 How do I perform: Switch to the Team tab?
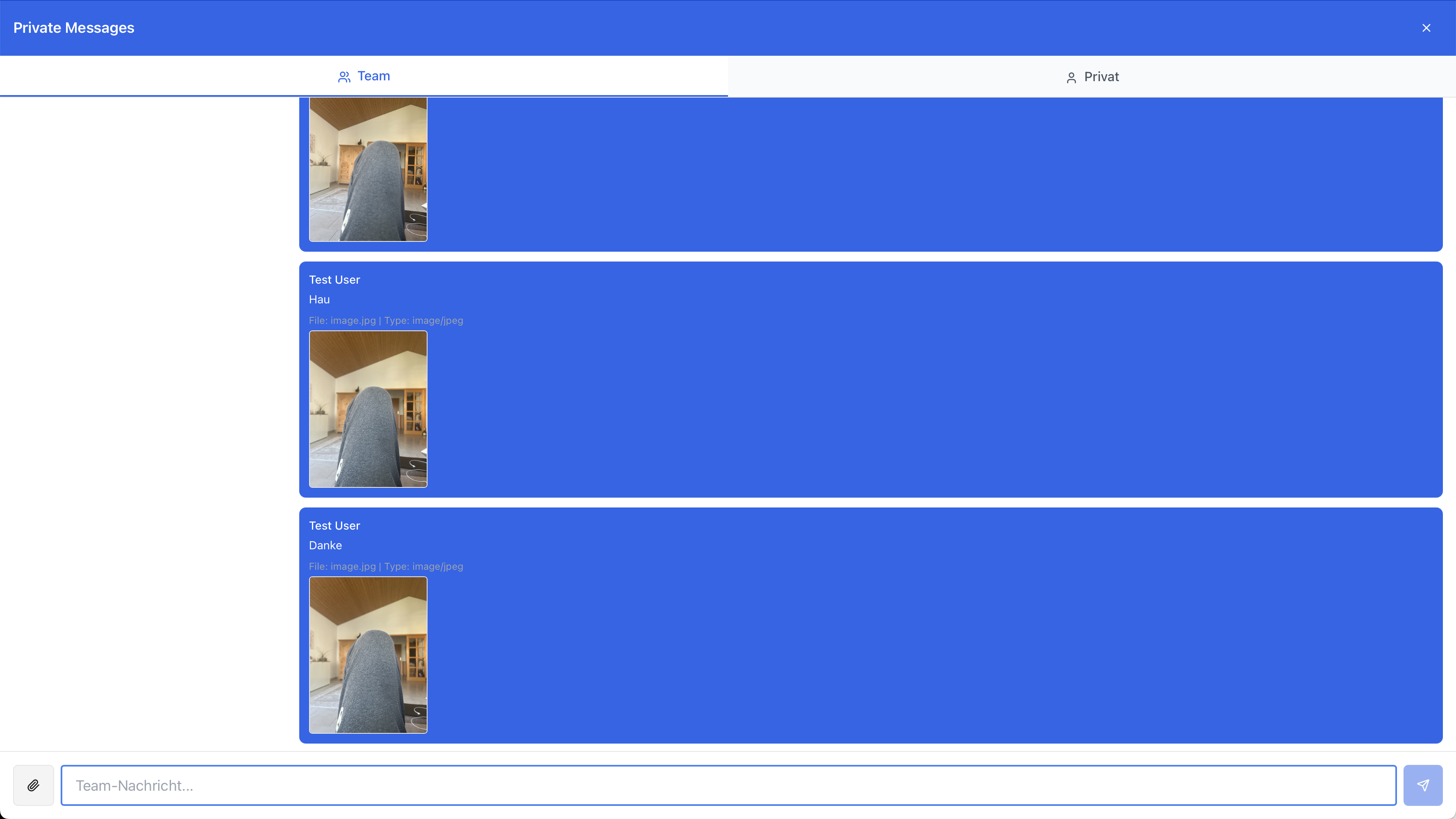point(373,76)
